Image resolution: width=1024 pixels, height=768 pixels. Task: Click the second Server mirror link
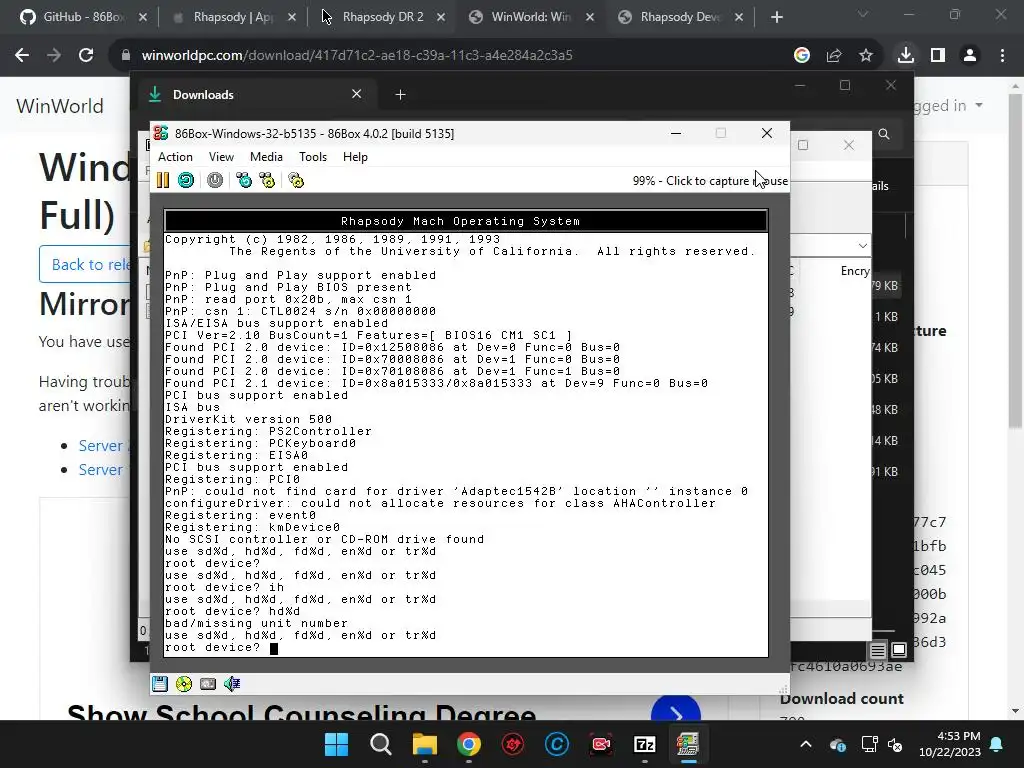coord(101,470)
